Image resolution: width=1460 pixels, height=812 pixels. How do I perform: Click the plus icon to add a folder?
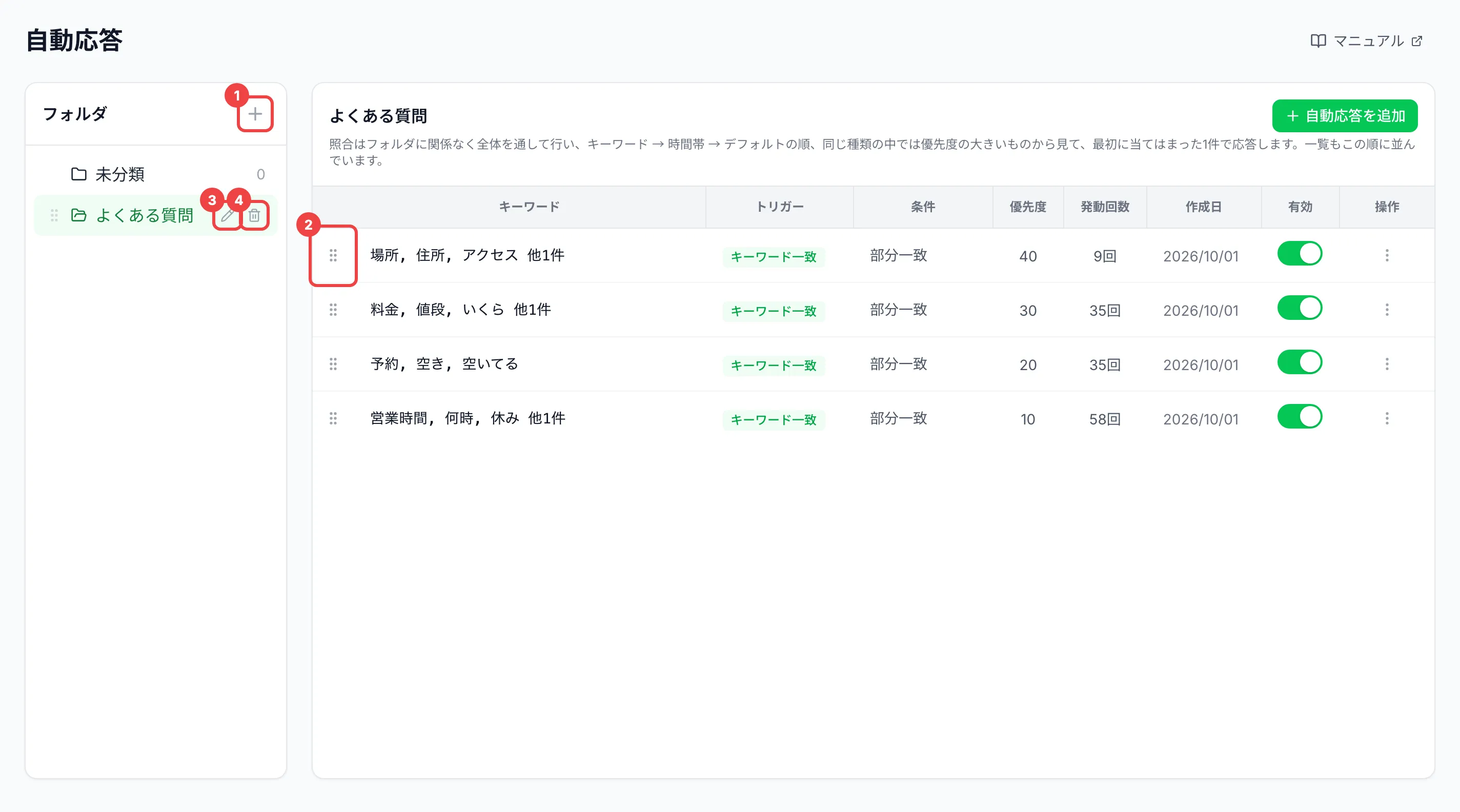[x=255, y=114]
